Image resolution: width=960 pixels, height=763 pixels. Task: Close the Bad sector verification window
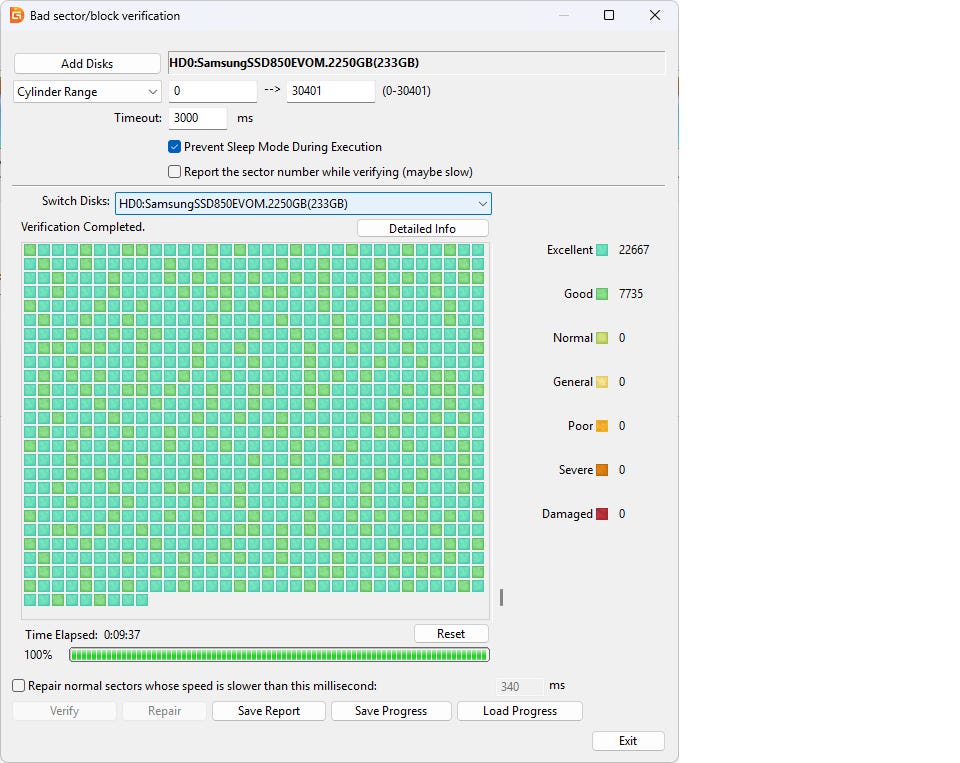click(x=655, y=16)
